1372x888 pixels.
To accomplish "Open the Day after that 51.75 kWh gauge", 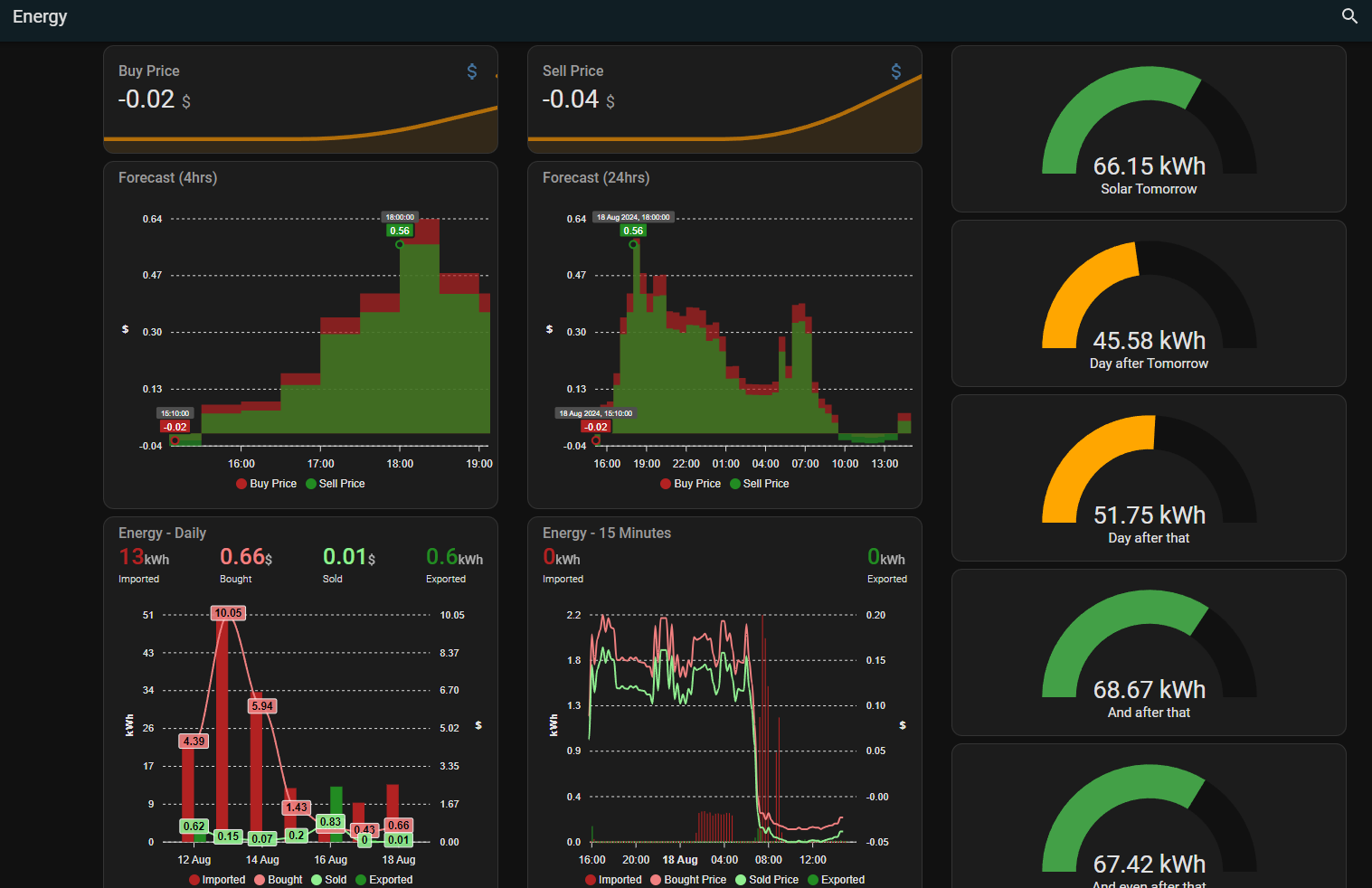I will coord(1149,478).
